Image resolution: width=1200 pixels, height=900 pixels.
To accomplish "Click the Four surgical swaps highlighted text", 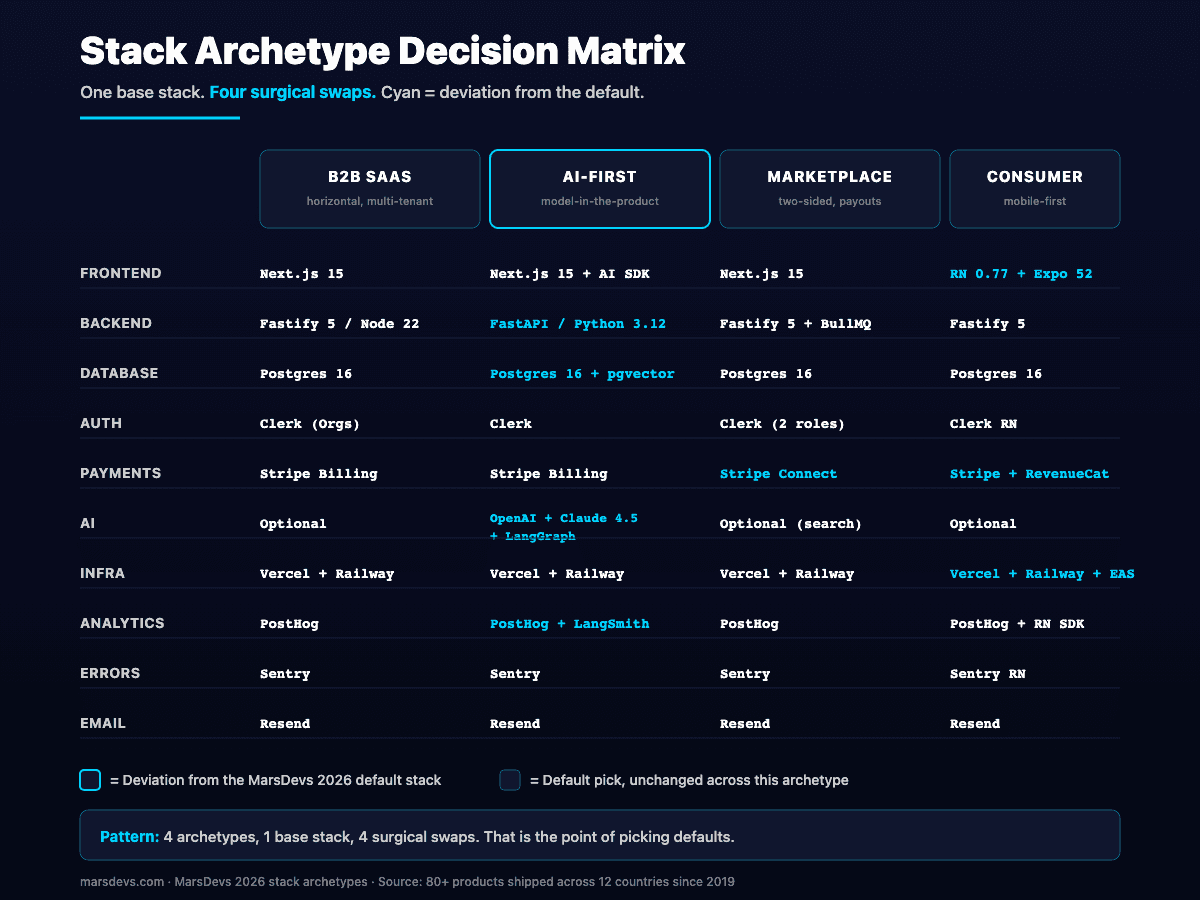I will (292, 92).
